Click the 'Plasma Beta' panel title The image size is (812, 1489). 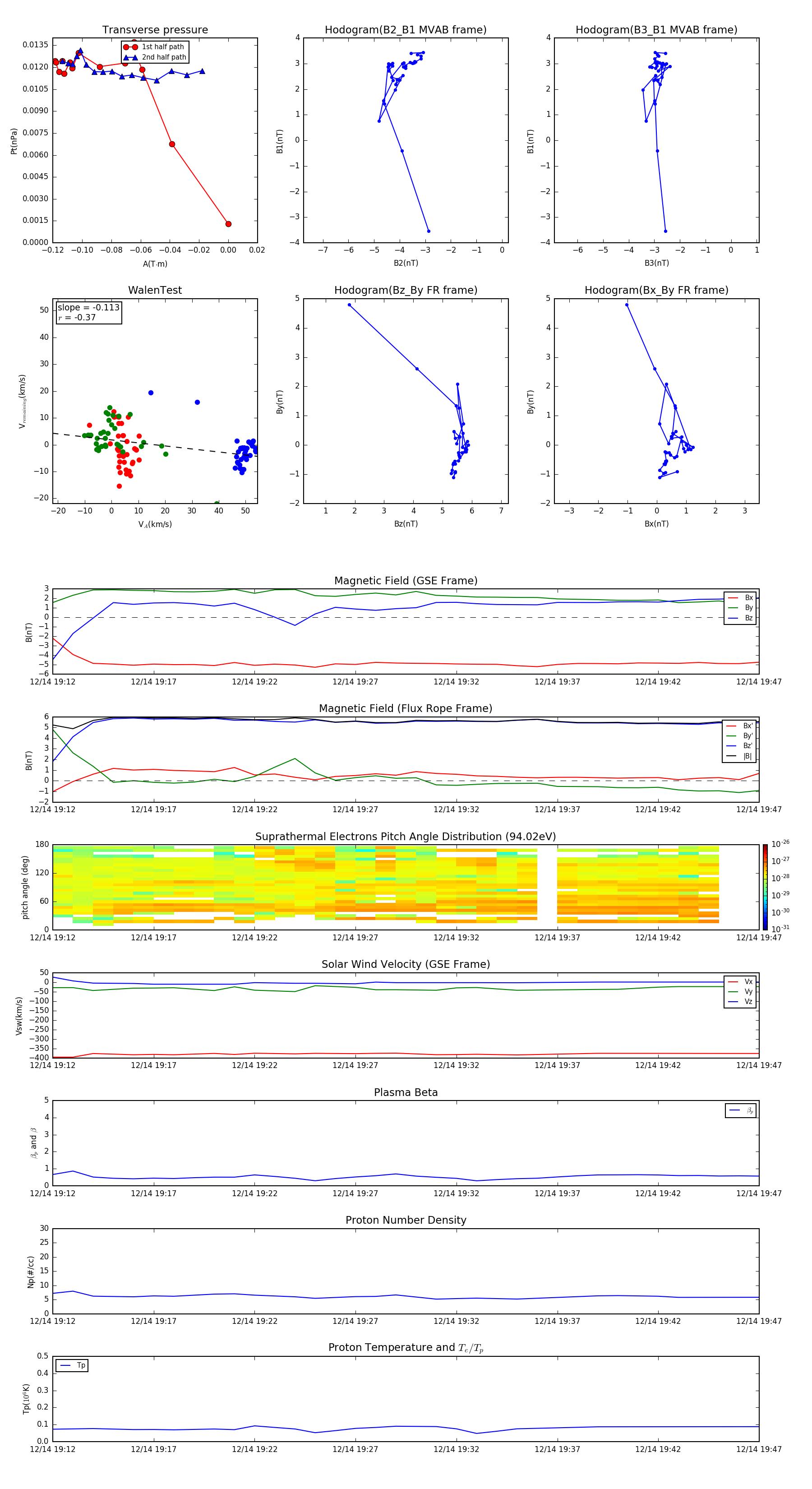click(x=406, y=1093)
